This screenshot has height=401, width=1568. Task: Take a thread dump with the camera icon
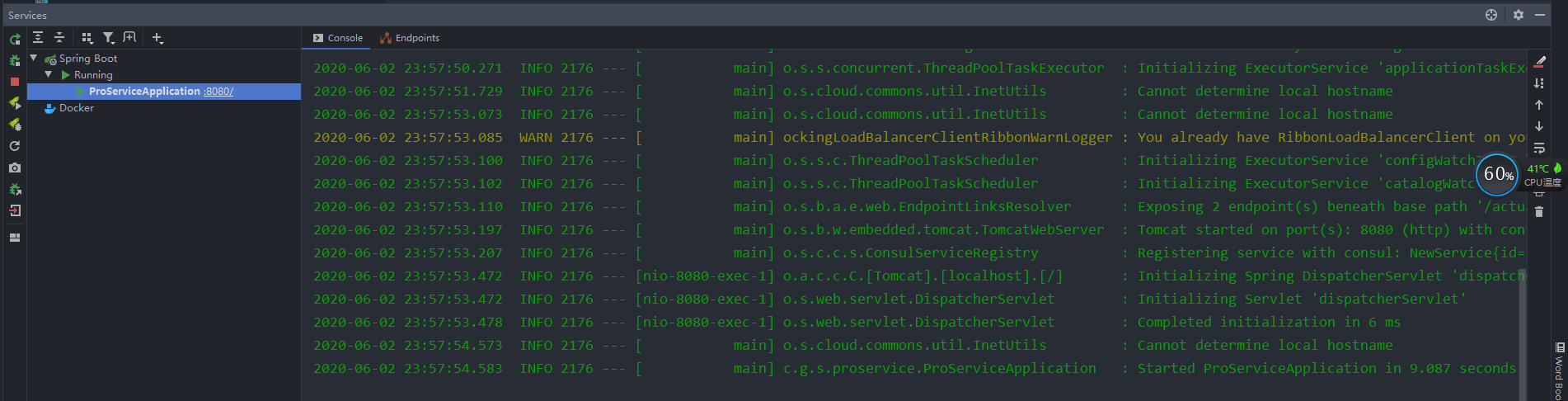coord(15,167)
